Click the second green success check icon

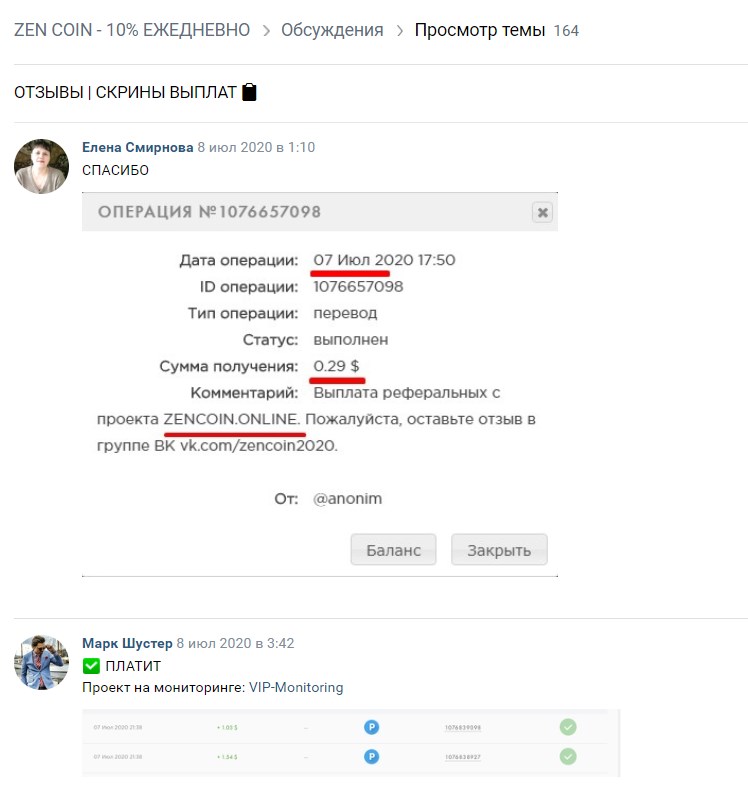click(x=568, y=756)
